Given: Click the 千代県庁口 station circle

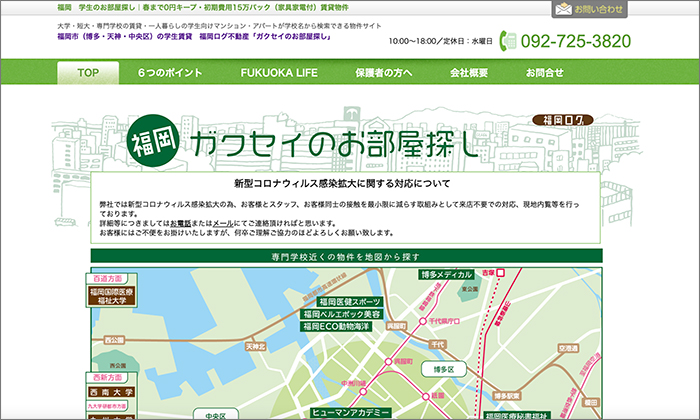Looking at the screenshot, I should 422,321.
